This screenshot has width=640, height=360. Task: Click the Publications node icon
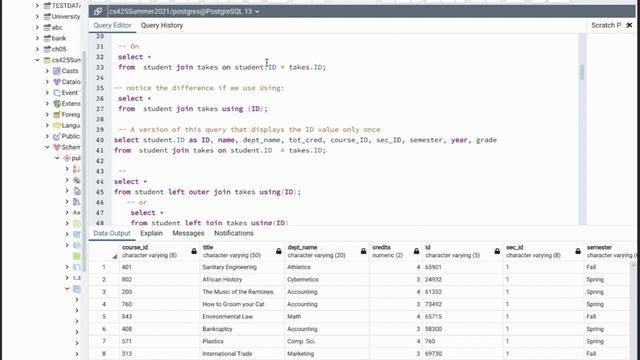pyautogui.click(x=57, y=136)
